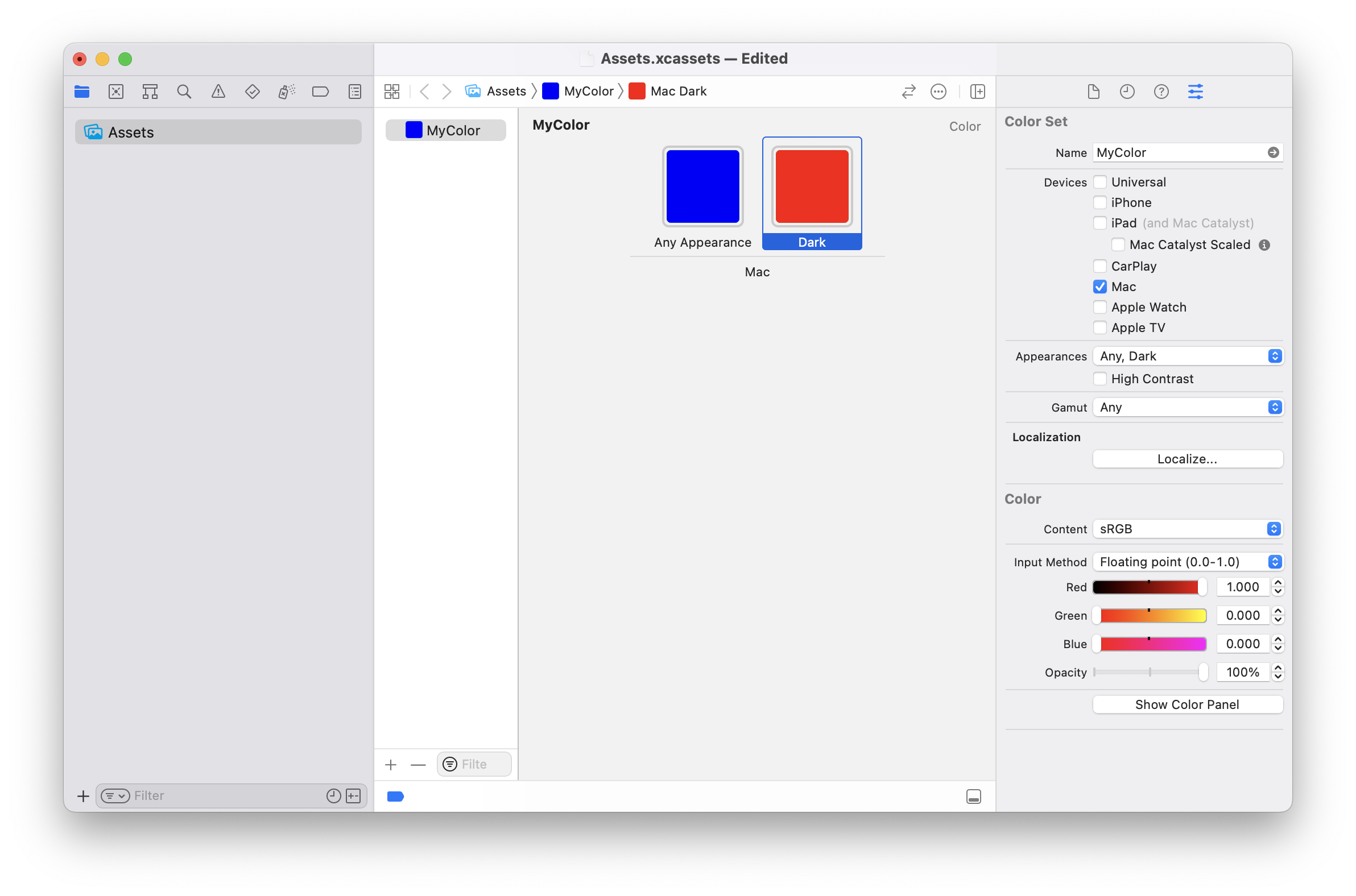
Task: Open the Gamut dropdown
Action: [1188, 407]
